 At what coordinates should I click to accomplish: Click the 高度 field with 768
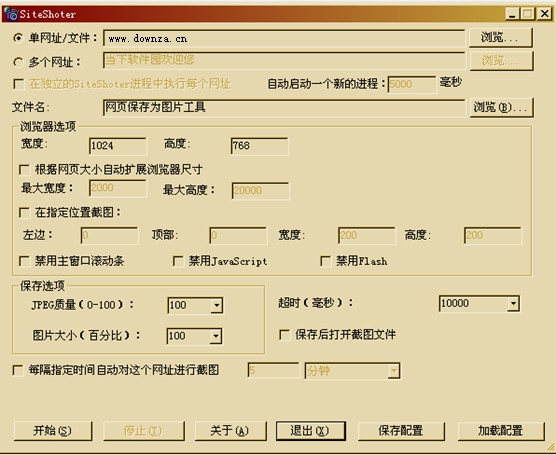(x=260, y=146)
